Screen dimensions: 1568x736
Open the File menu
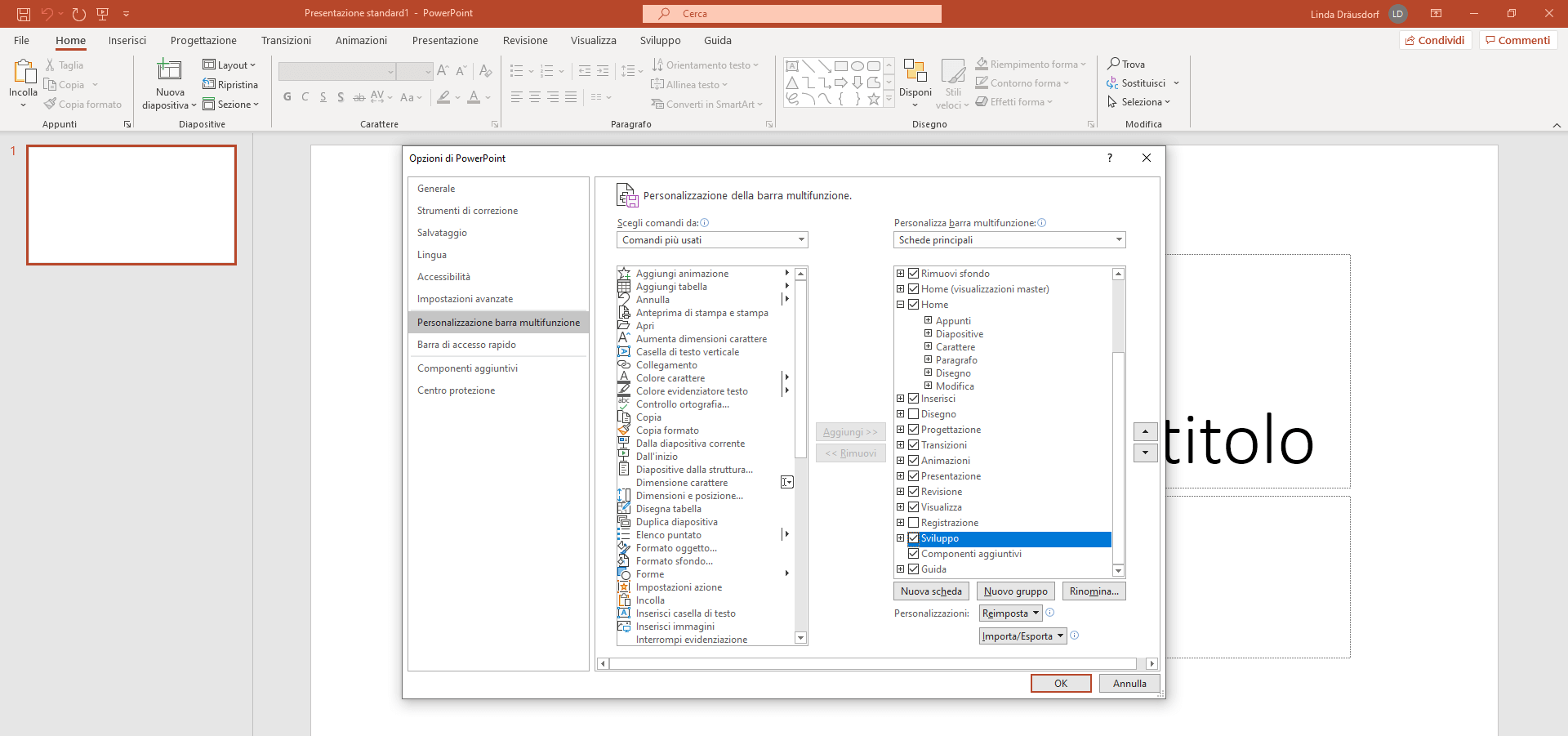[x=22, y=40]
